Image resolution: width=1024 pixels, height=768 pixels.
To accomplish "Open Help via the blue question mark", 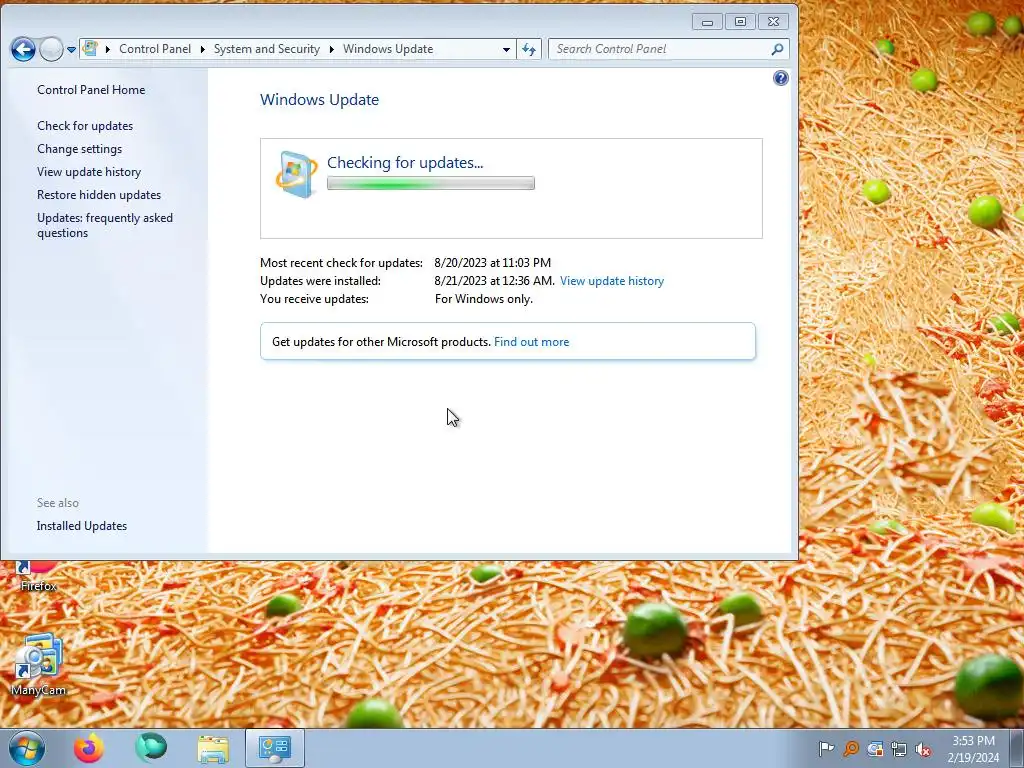I will 780,78.
